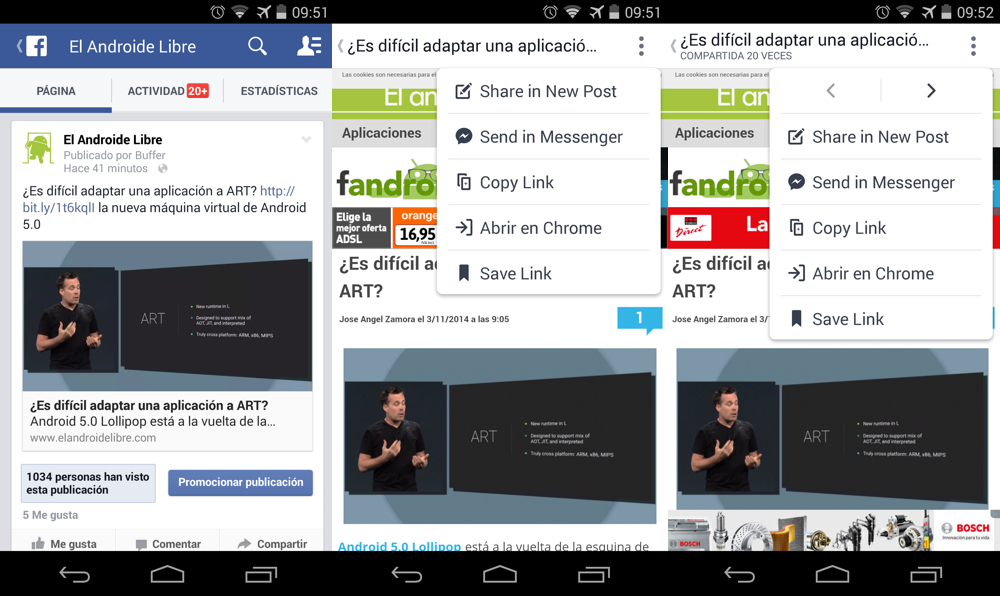Viewport: 1000px width, 596px height.
Task: Select Share in New Post in middle menu
Action: pos(547,91)
